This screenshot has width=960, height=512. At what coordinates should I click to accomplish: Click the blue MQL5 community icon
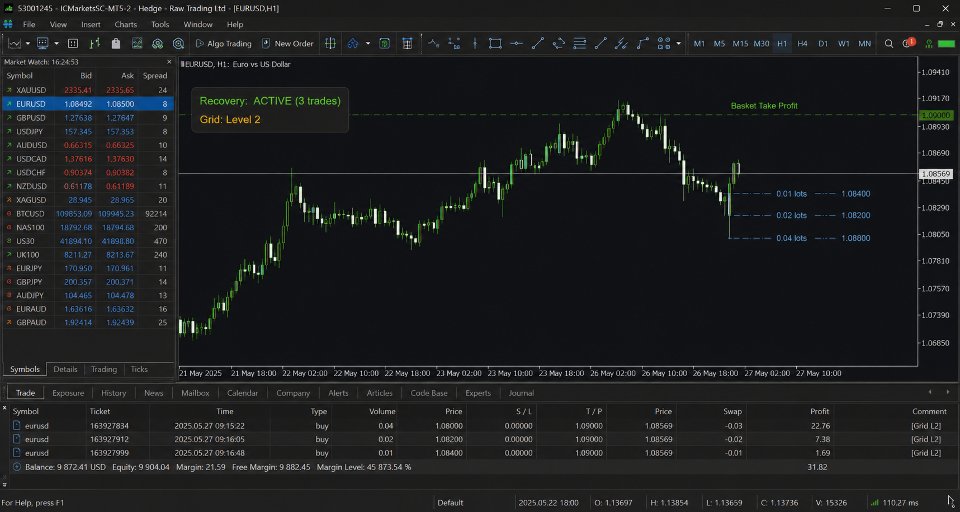pos(353,43)
